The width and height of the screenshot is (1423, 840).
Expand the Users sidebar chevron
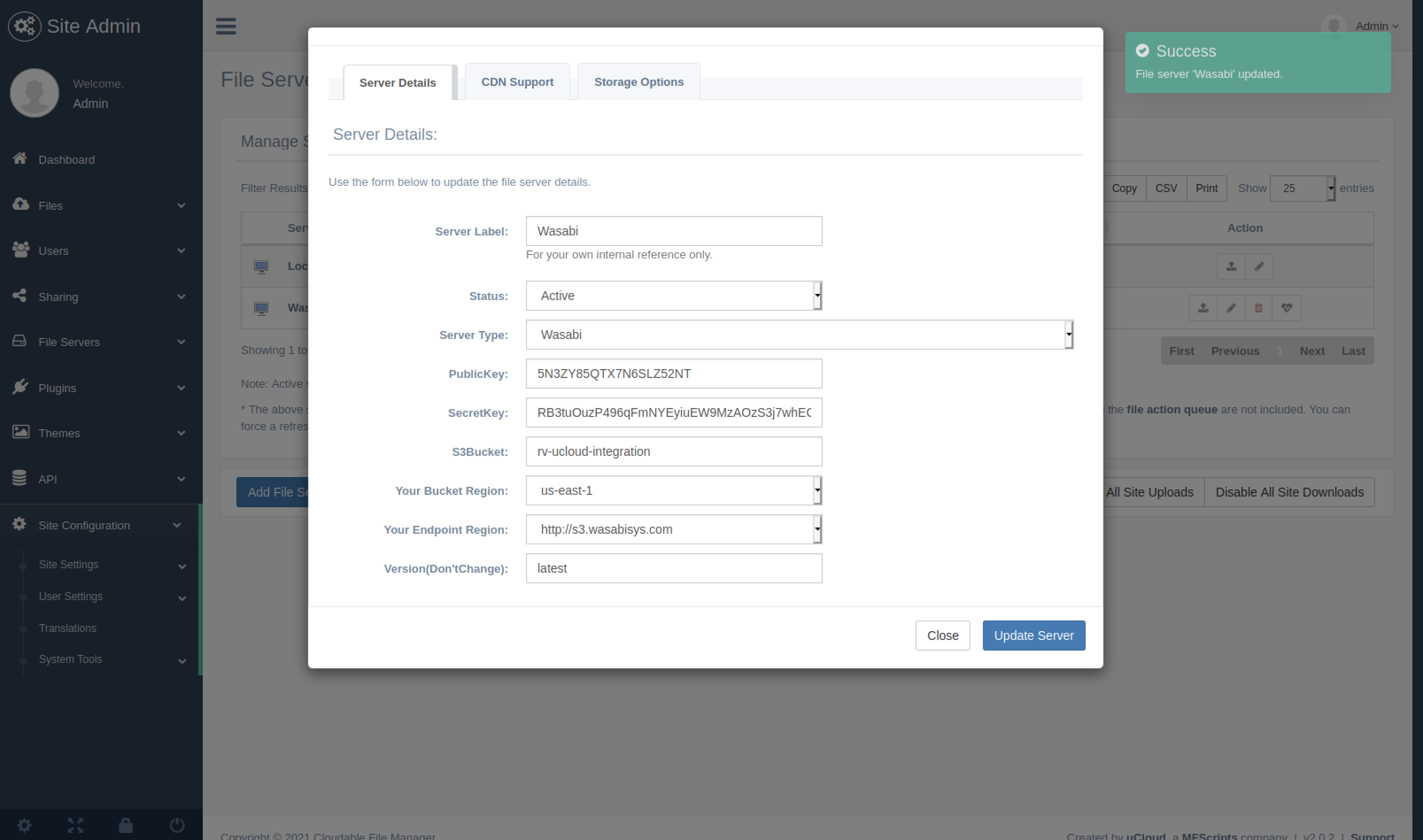[x=181, y=251]
